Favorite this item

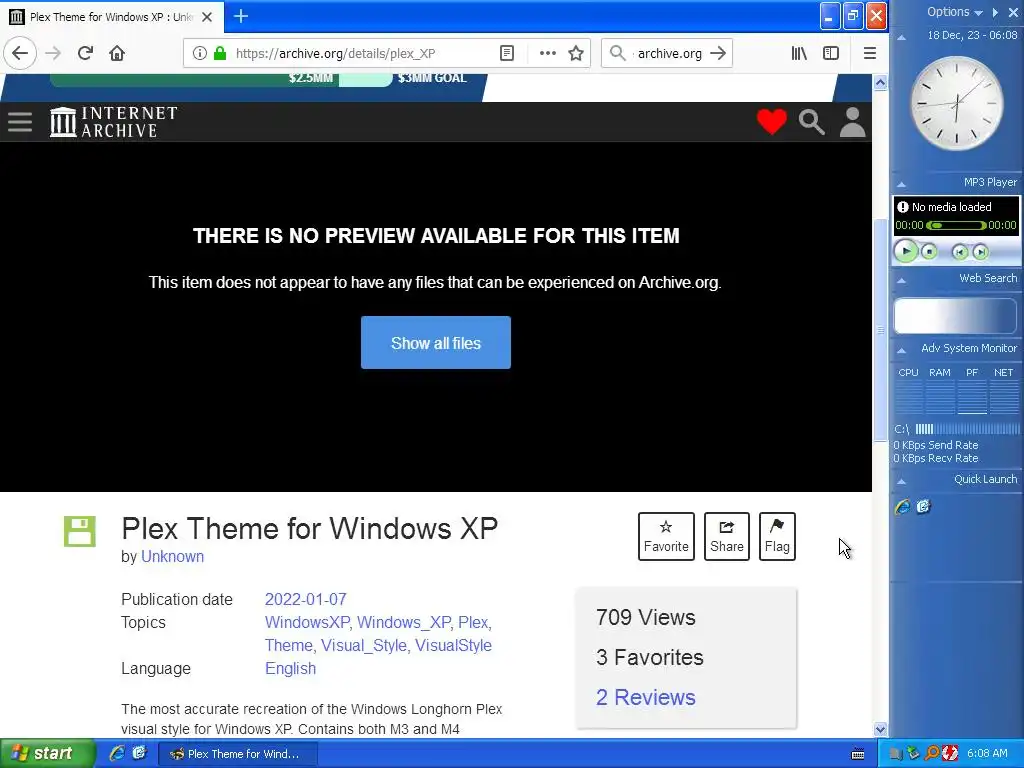point(666,537)
